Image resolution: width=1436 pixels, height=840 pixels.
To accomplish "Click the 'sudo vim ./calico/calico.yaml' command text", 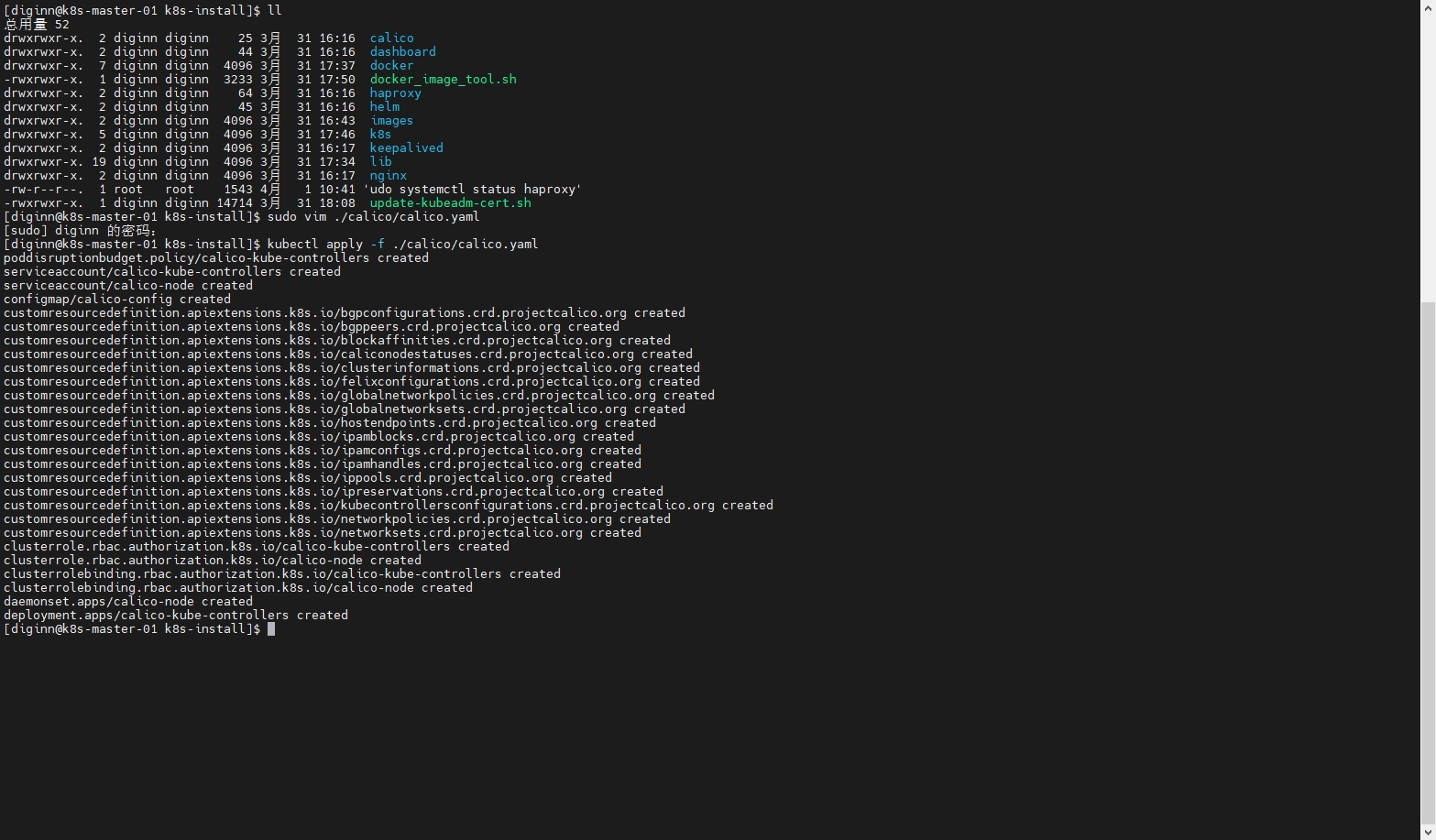I will tap(373, 217).
